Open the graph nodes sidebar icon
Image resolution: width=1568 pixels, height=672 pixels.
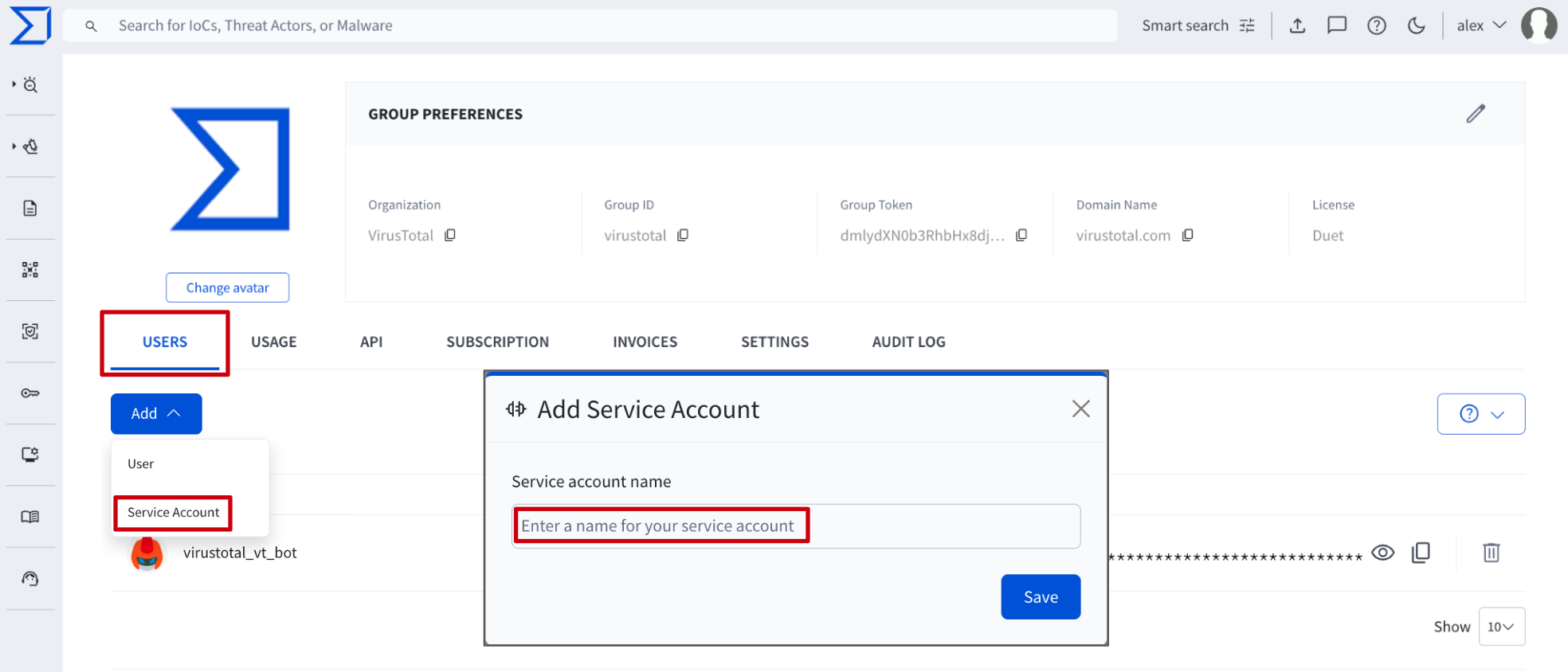(x=30, y=270)
